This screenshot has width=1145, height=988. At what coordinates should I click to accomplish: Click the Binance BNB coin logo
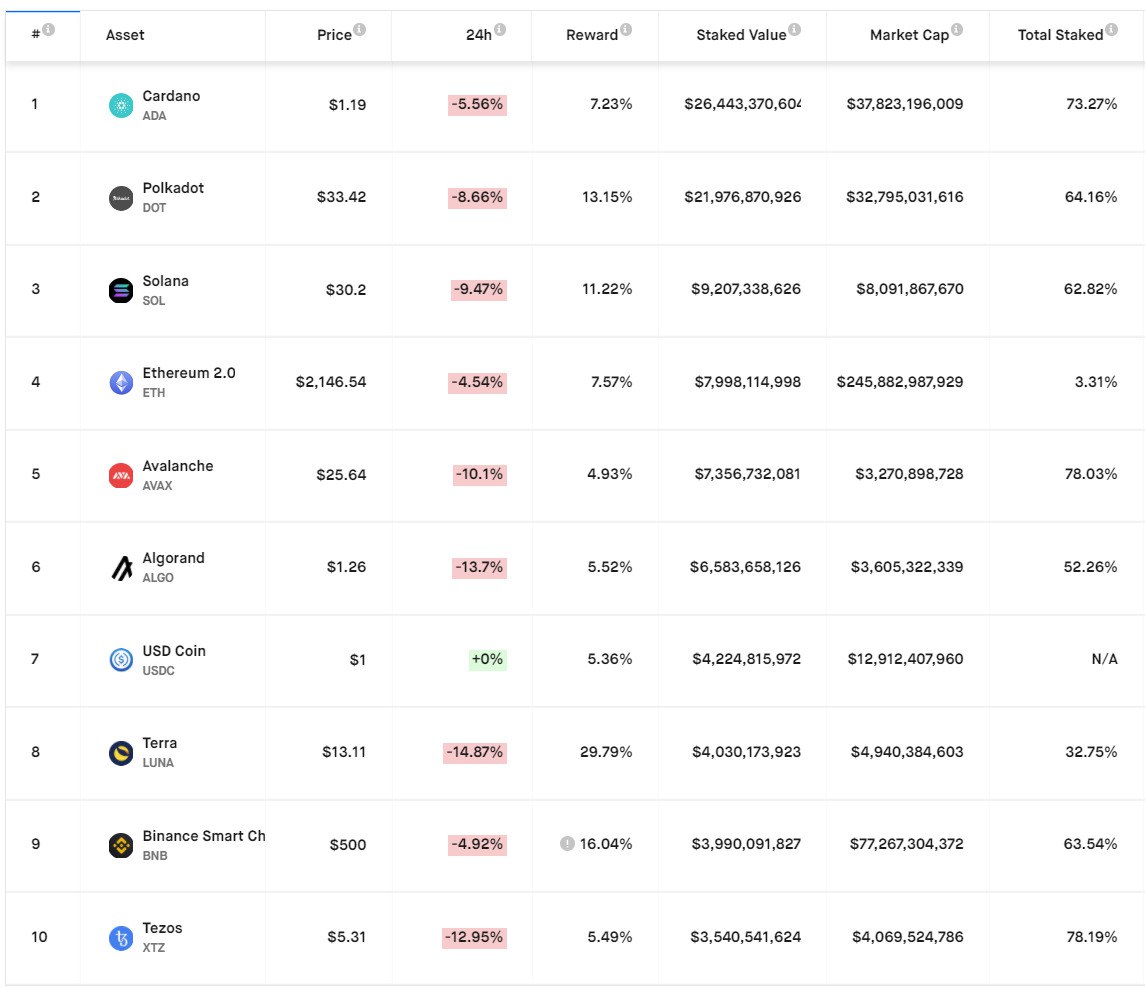121,846
